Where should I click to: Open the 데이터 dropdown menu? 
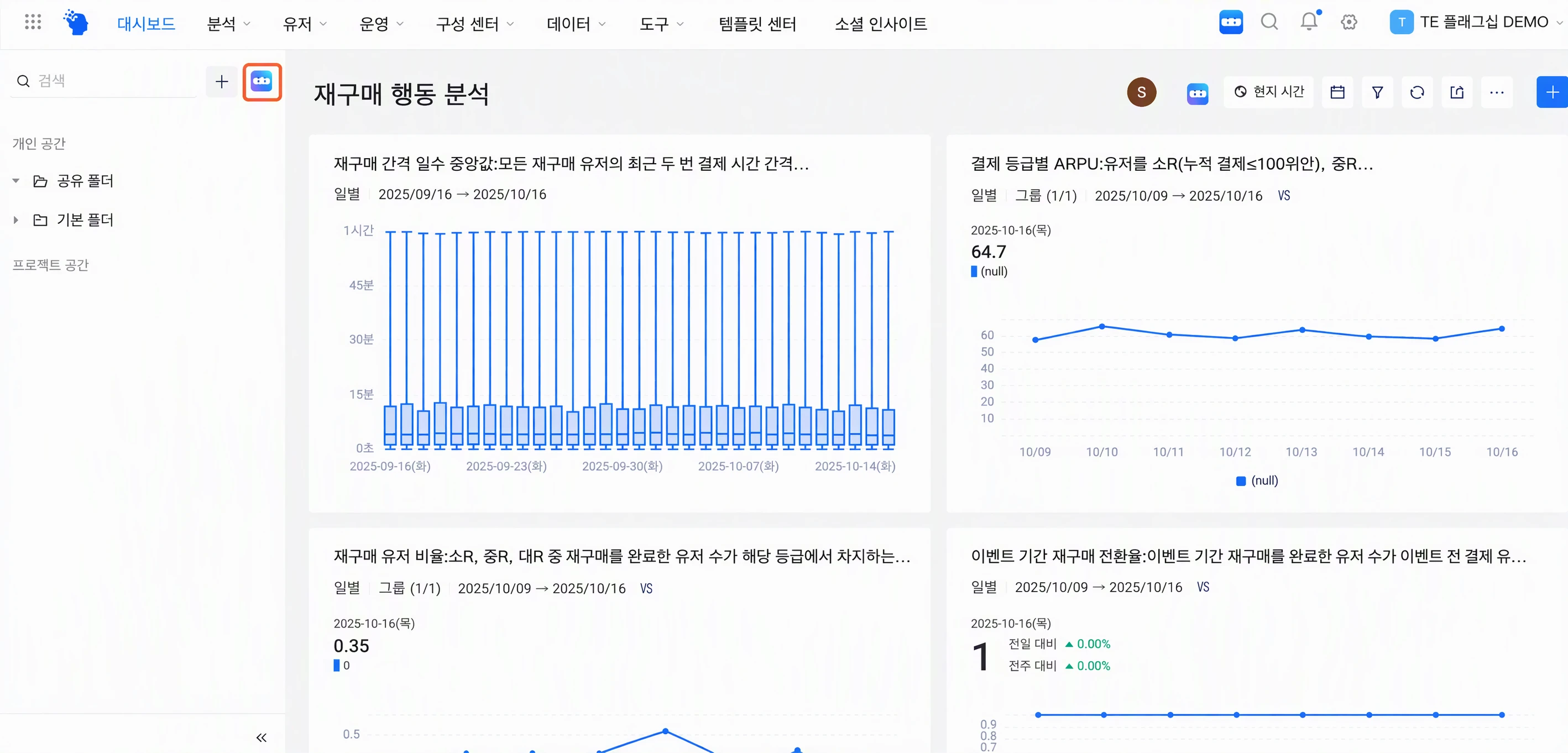(x=576, y=24)
